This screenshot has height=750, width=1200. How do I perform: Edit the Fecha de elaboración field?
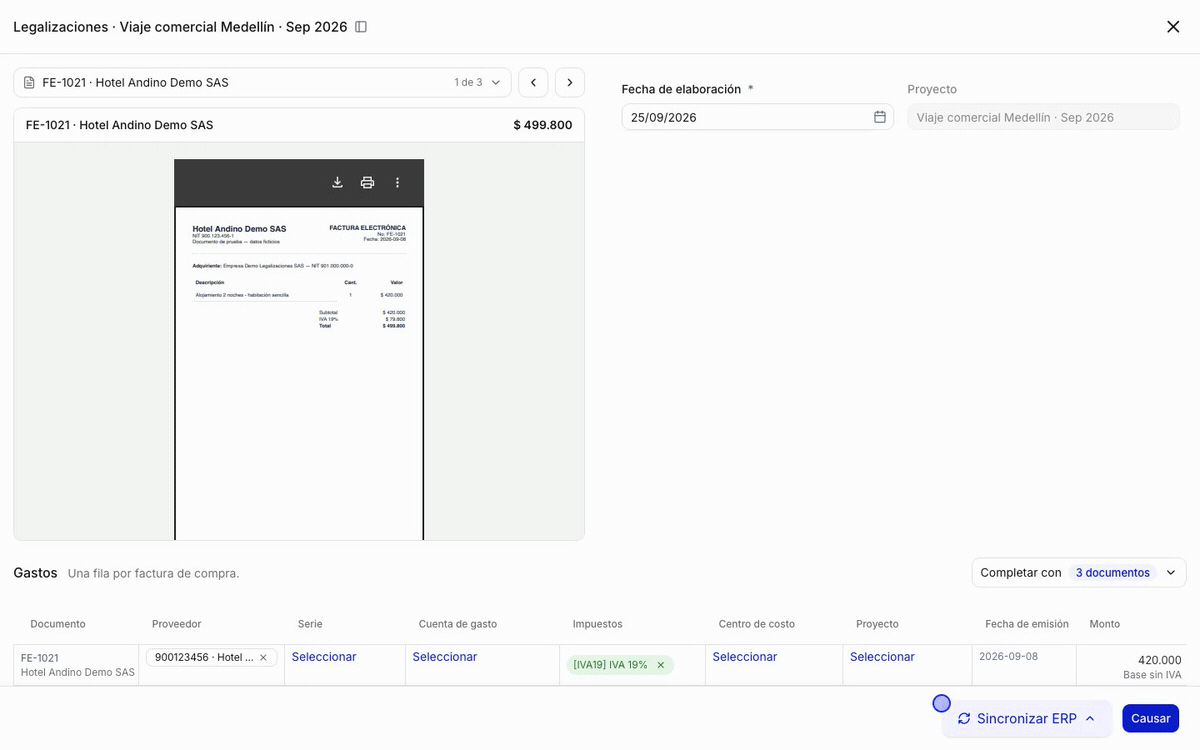pos(757,117)
